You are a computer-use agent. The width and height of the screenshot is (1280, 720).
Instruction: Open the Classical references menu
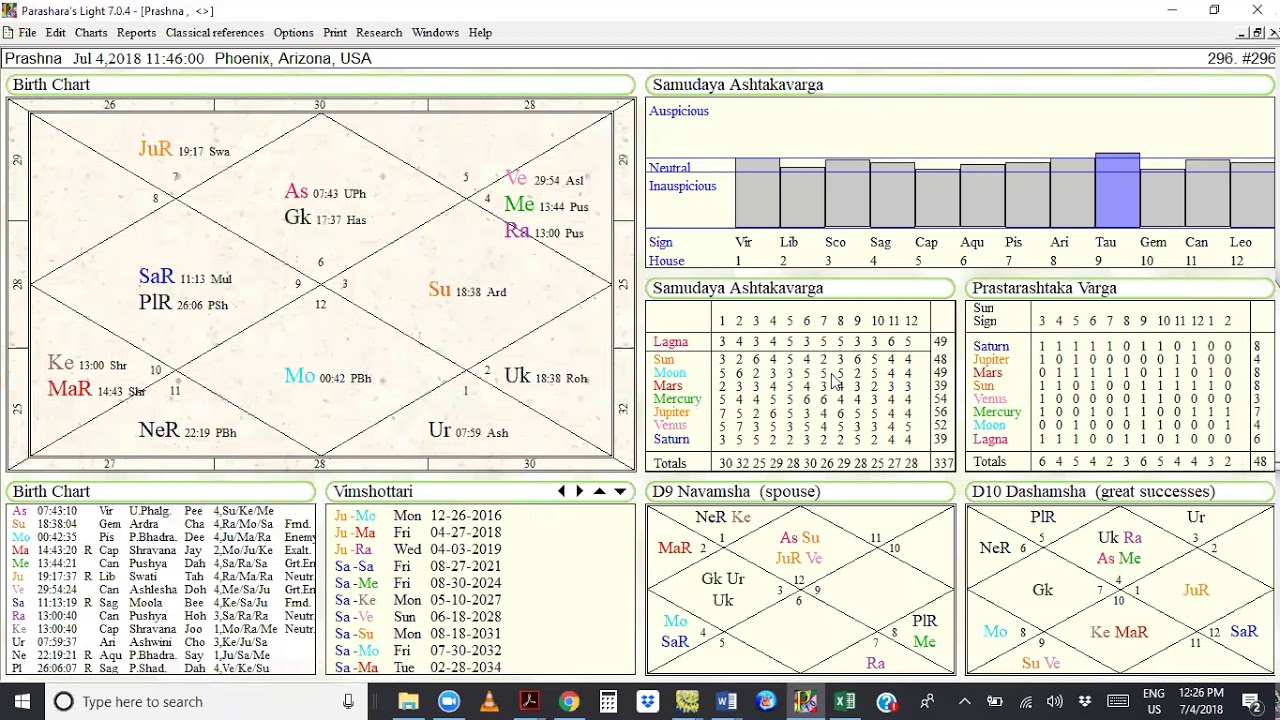[215, 33]
